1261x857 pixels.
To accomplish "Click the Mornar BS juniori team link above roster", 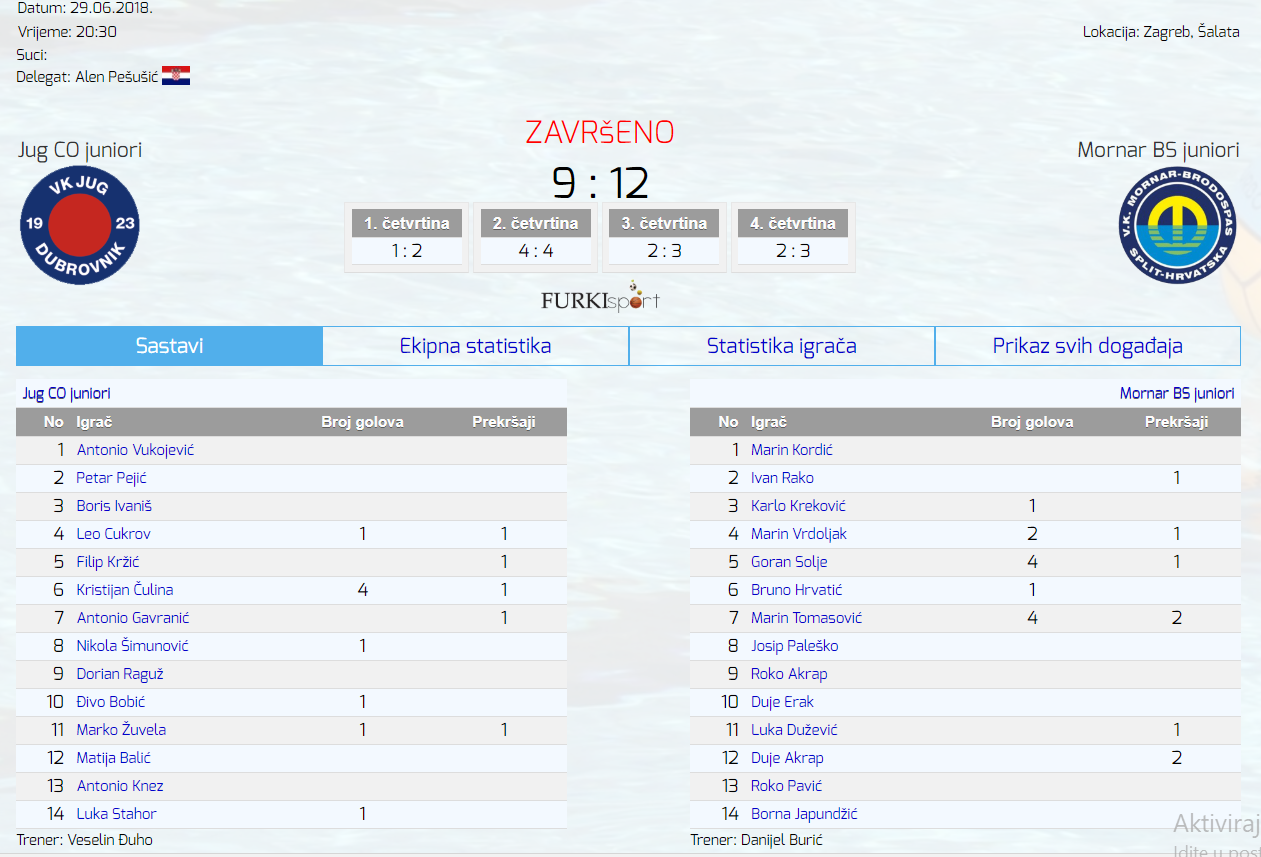I will coord(1176,394).
